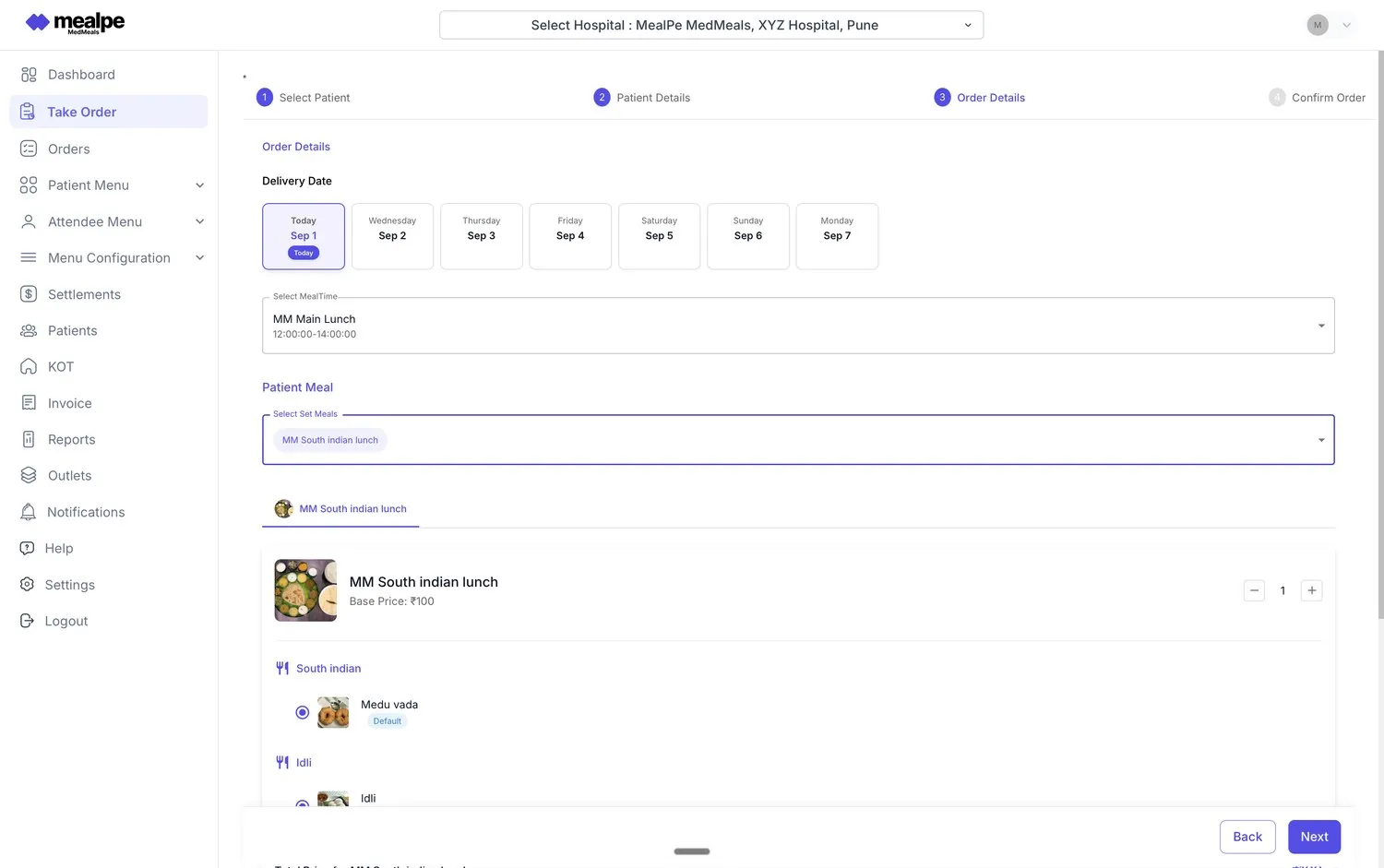Click the Attendee Menu person icon
The image size is (1384, 868).
pyautogui.click(x=29, y=221)
